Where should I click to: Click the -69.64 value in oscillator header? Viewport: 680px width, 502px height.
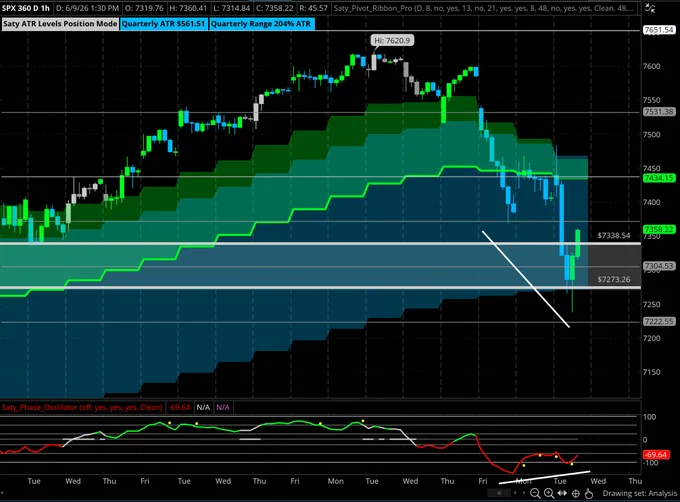click(180, 407)
